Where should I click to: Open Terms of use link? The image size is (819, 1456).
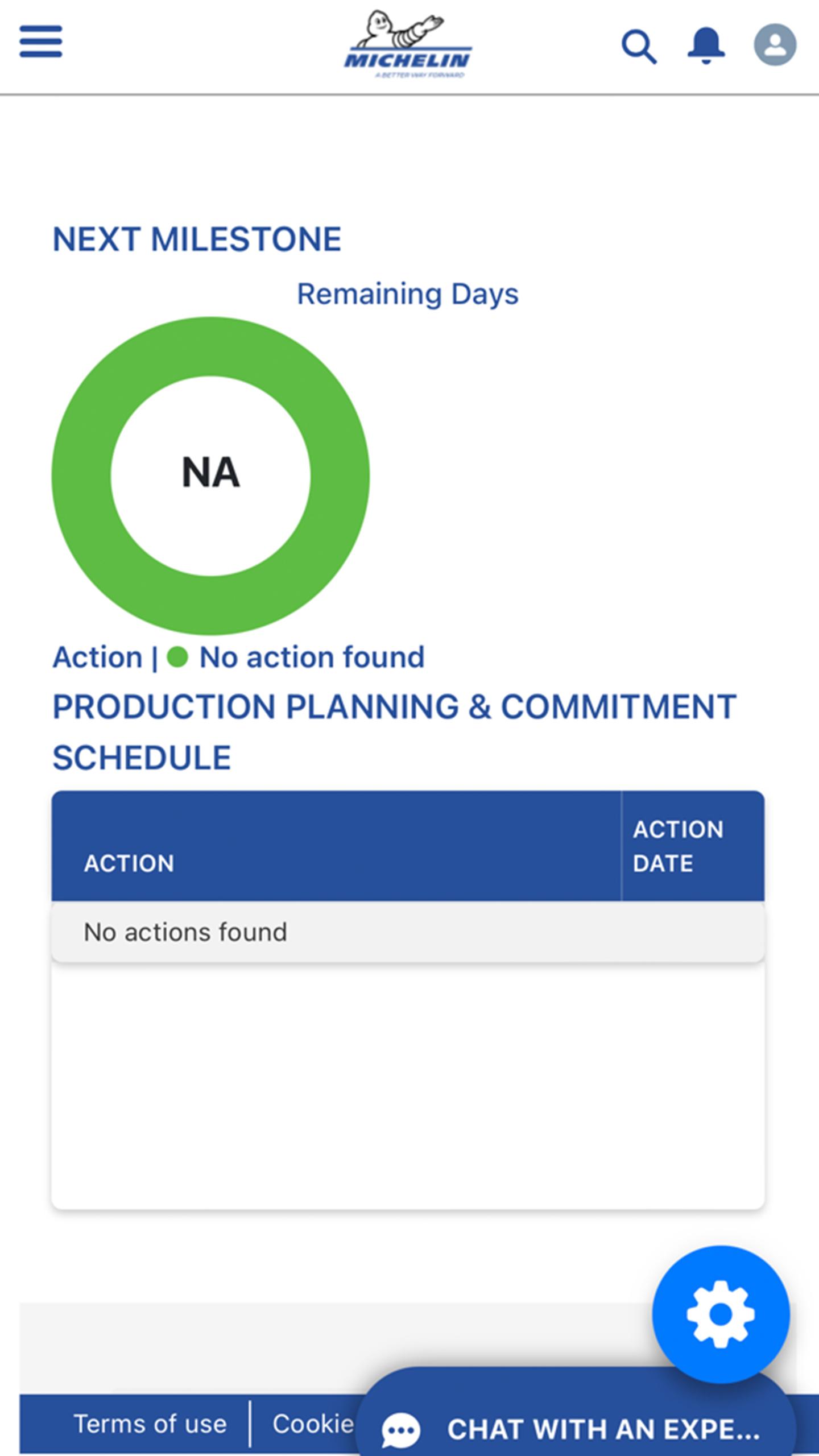pyautogui.click(x=150, y=1424)
